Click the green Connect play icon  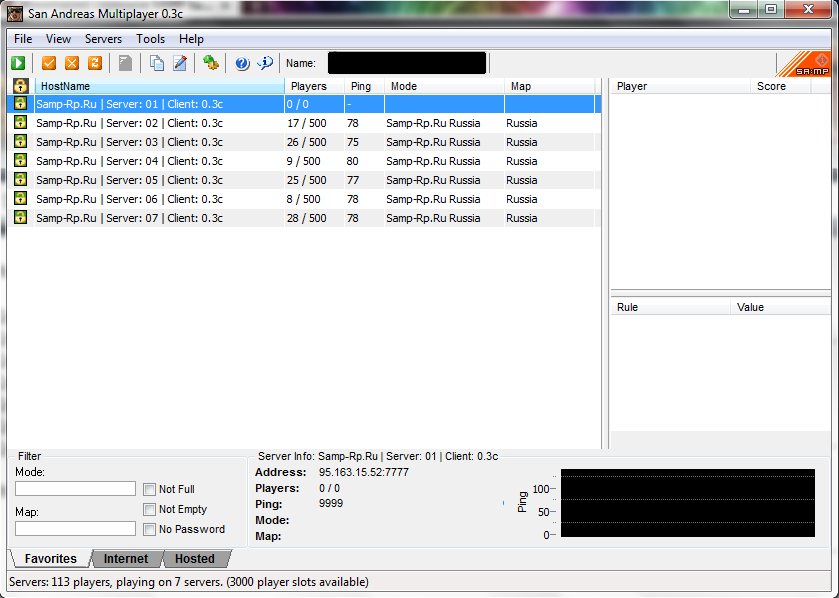pyautogui.click(x=18, y=63)
